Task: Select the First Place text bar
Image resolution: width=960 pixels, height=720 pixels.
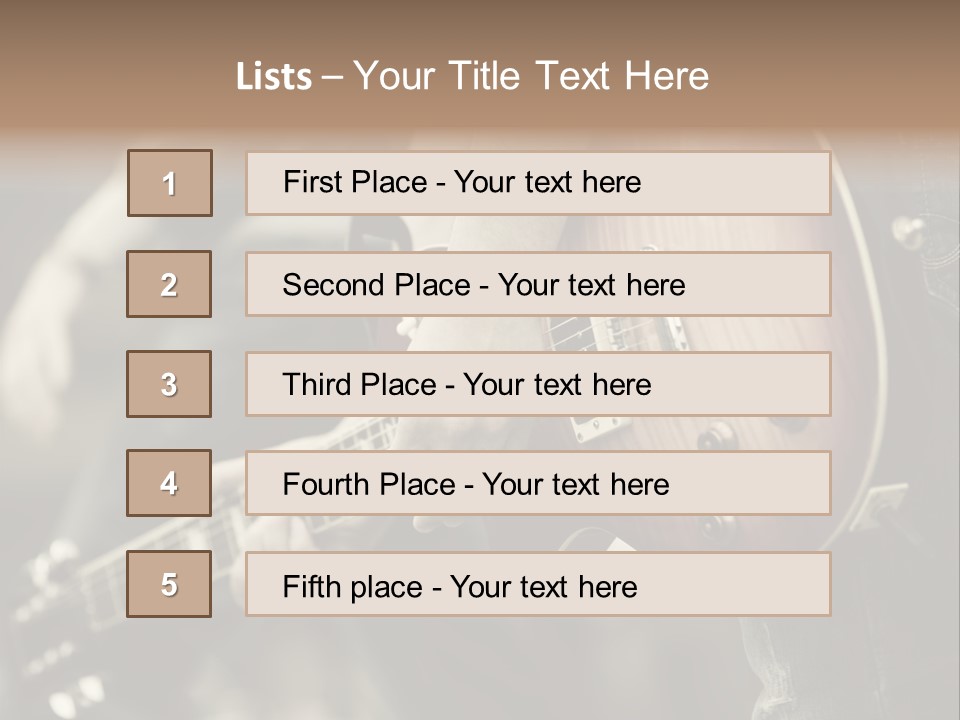Action: 538,183
